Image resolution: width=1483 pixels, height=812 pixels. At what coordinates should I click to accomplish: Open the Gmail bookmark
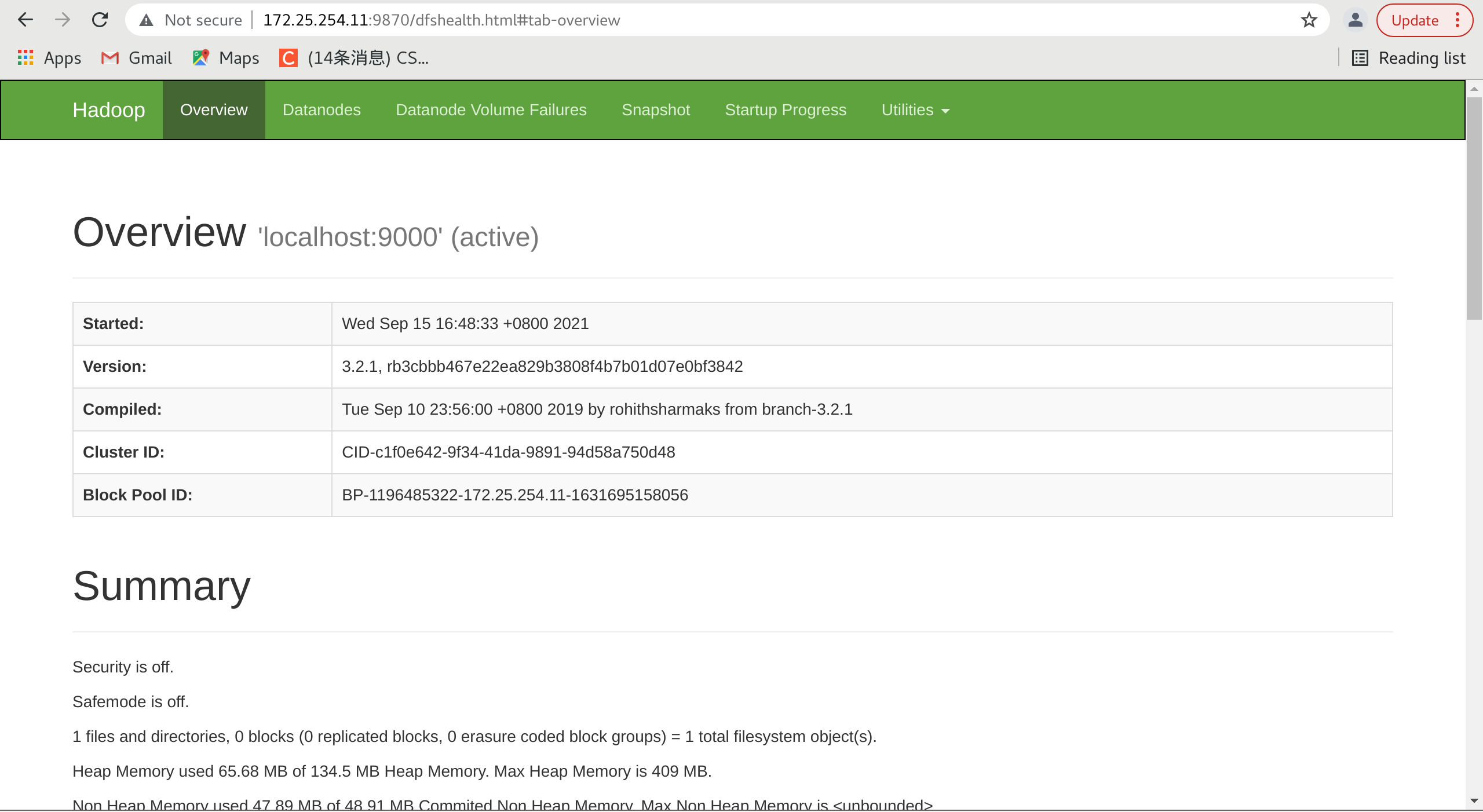137,58
